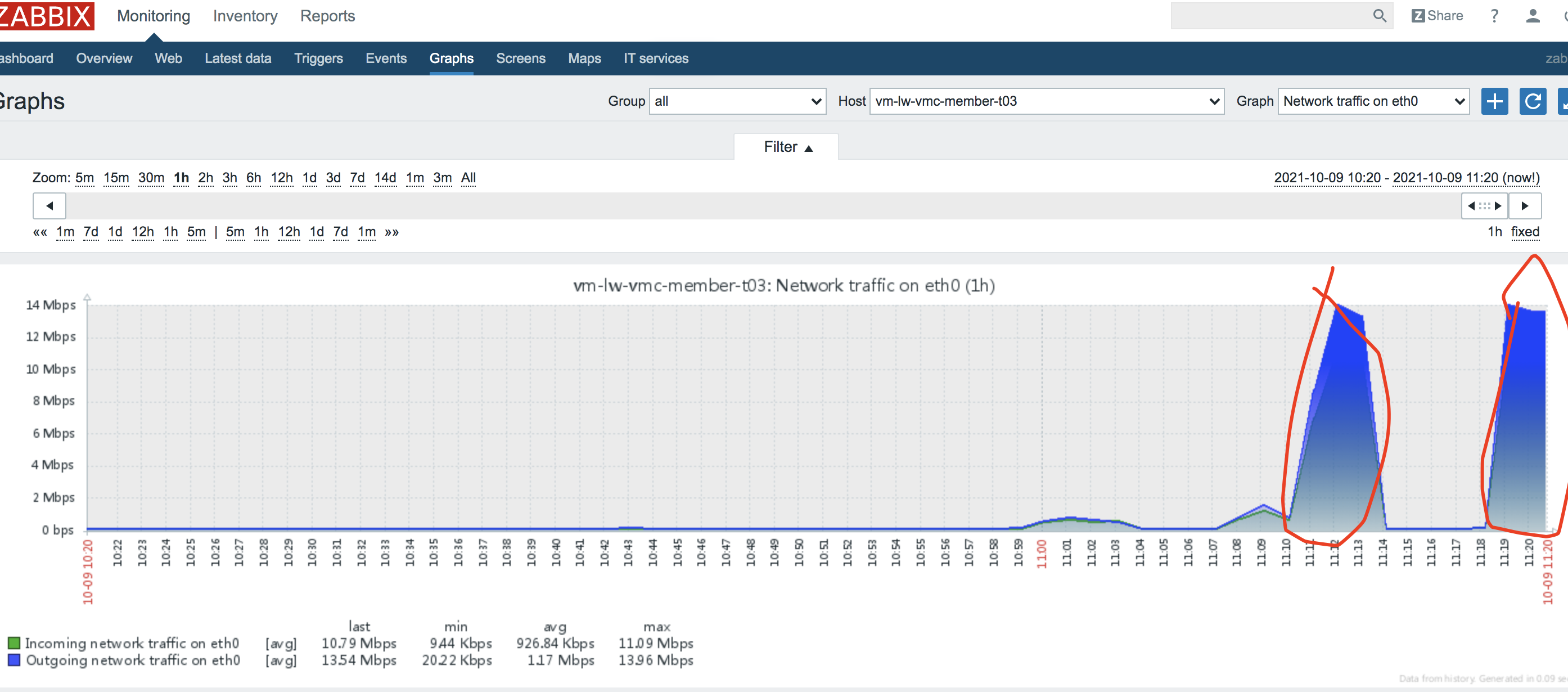Click the search magnifier icon
Image resolution: width=1568 pixels, height=692 pixels.
click(x=1379, y=16)
